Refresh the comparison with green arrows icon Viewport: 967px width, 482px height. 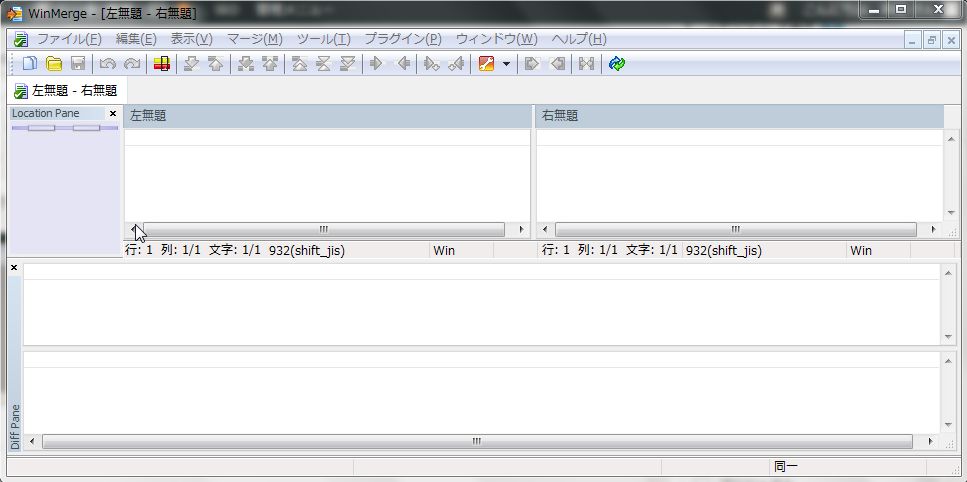click(617, 63)
